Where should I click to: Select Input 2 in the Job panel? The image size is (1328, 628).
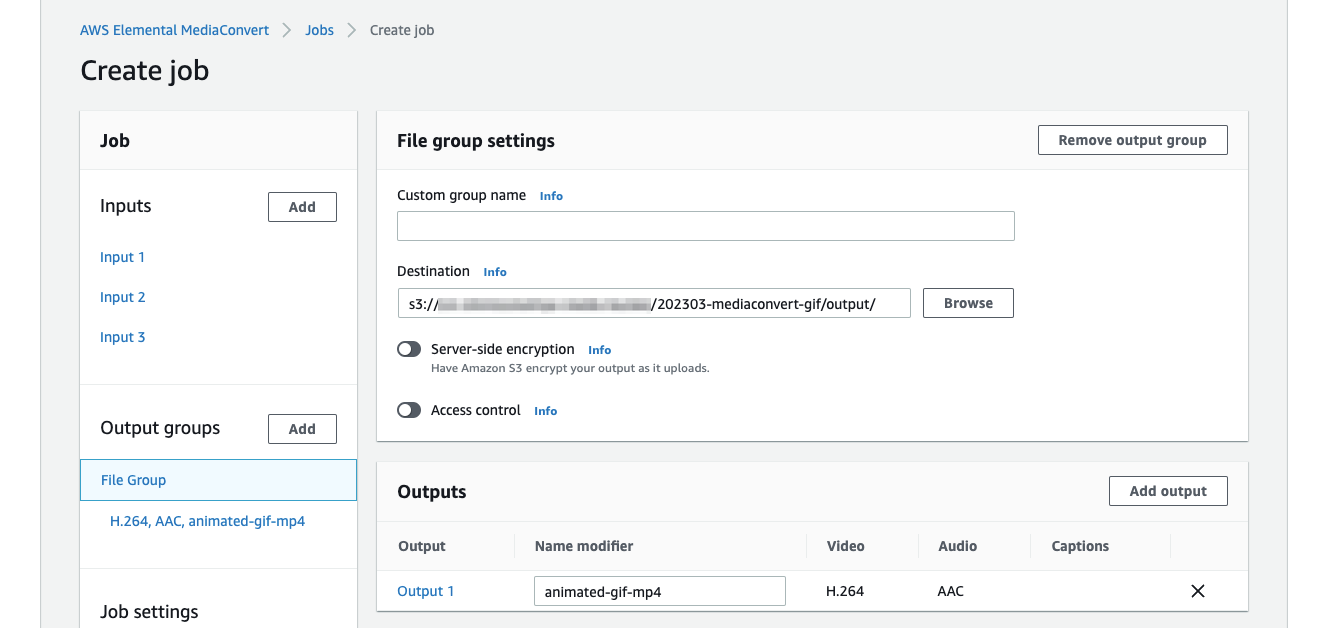pos(122,297)
